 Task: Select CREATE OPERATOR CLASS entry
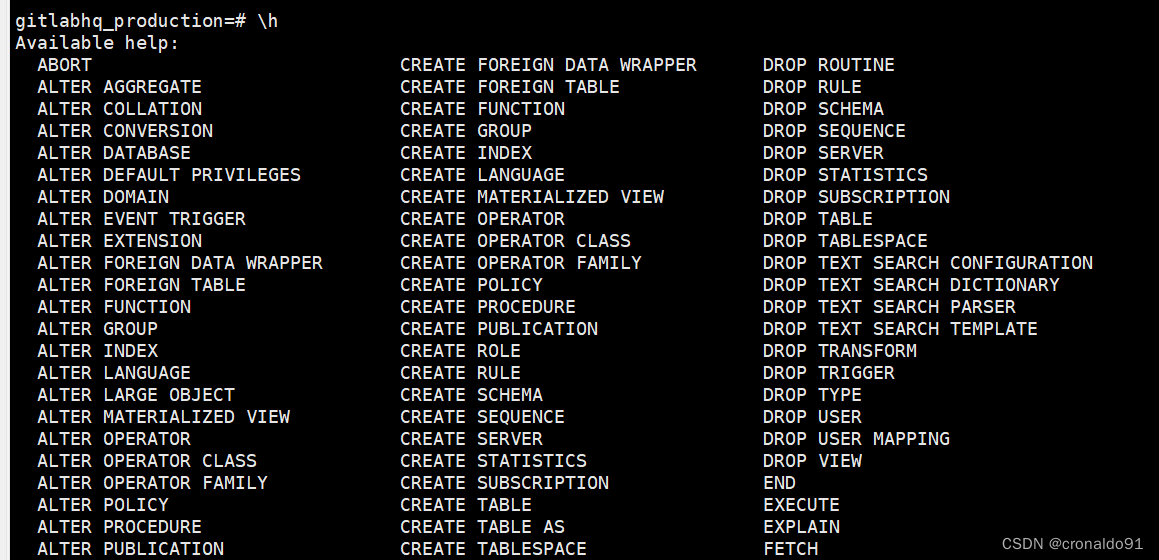coord(515,241)
